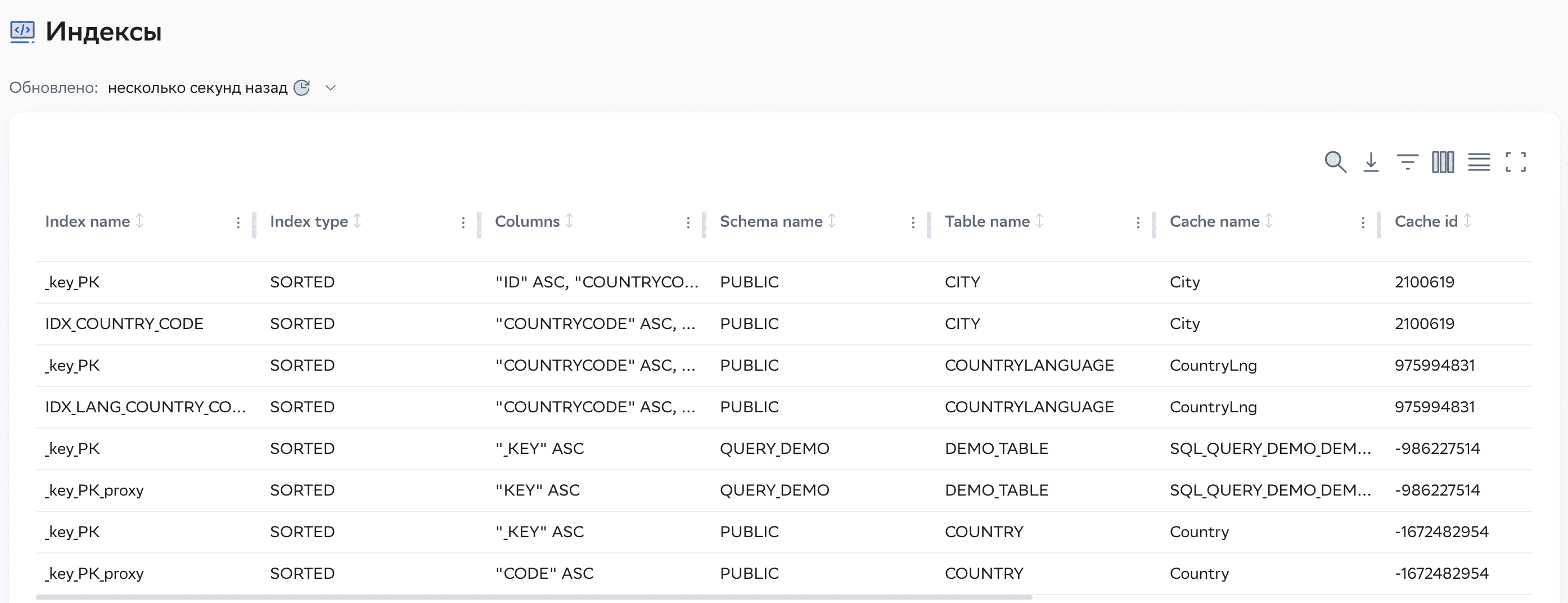The height and width of the screenshot is (603, 1568).
Task: Enter fullscreen mode for the table
Action: [1516, 161]
